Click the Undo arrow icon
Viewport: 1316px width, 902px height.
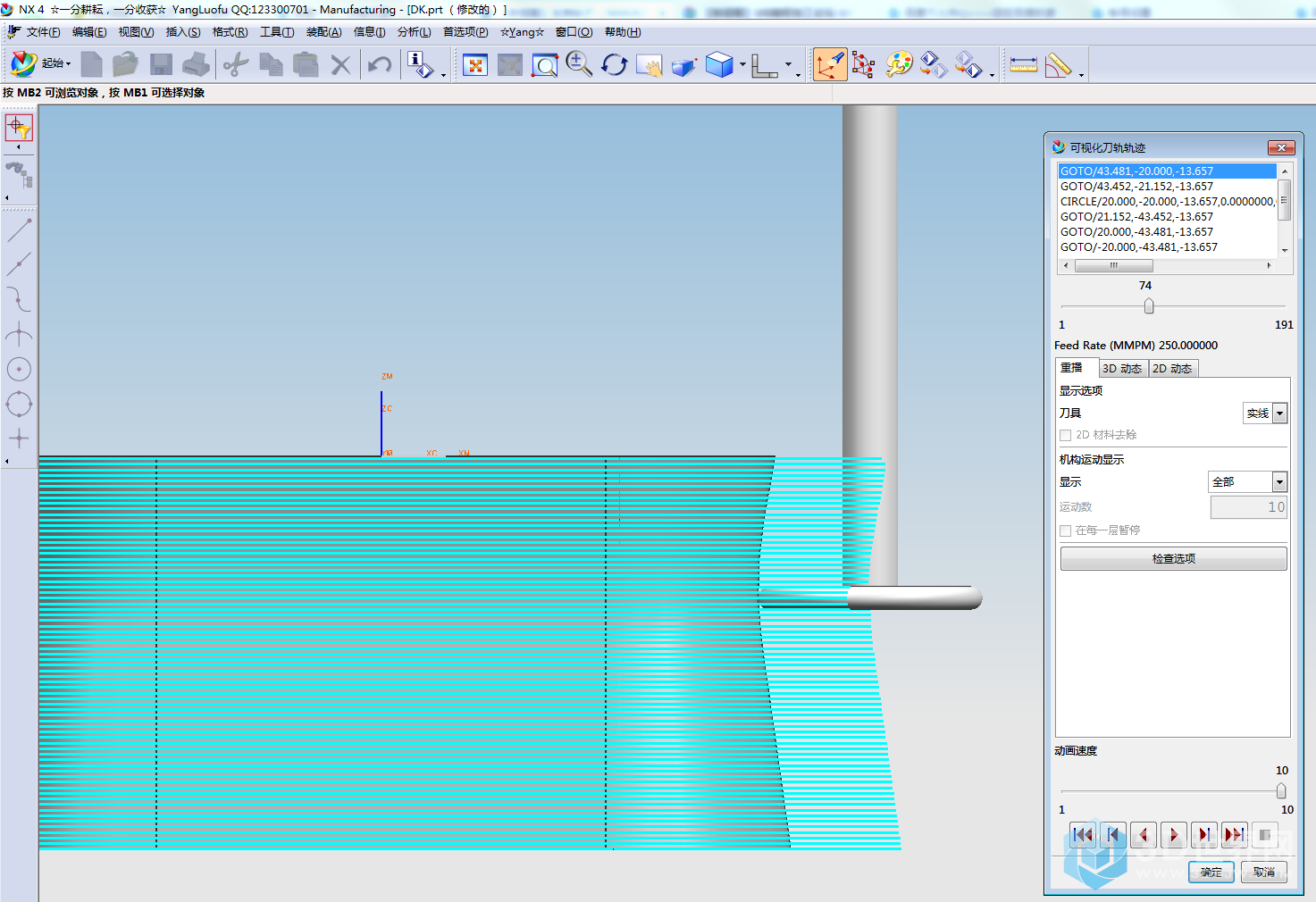(x=380, y=65)
